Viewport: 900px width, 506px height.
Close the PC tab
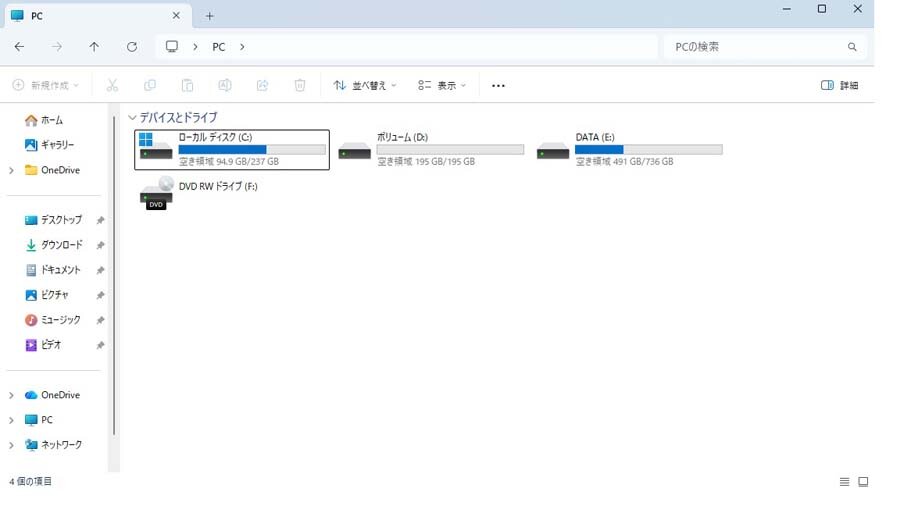coord(176,15)
